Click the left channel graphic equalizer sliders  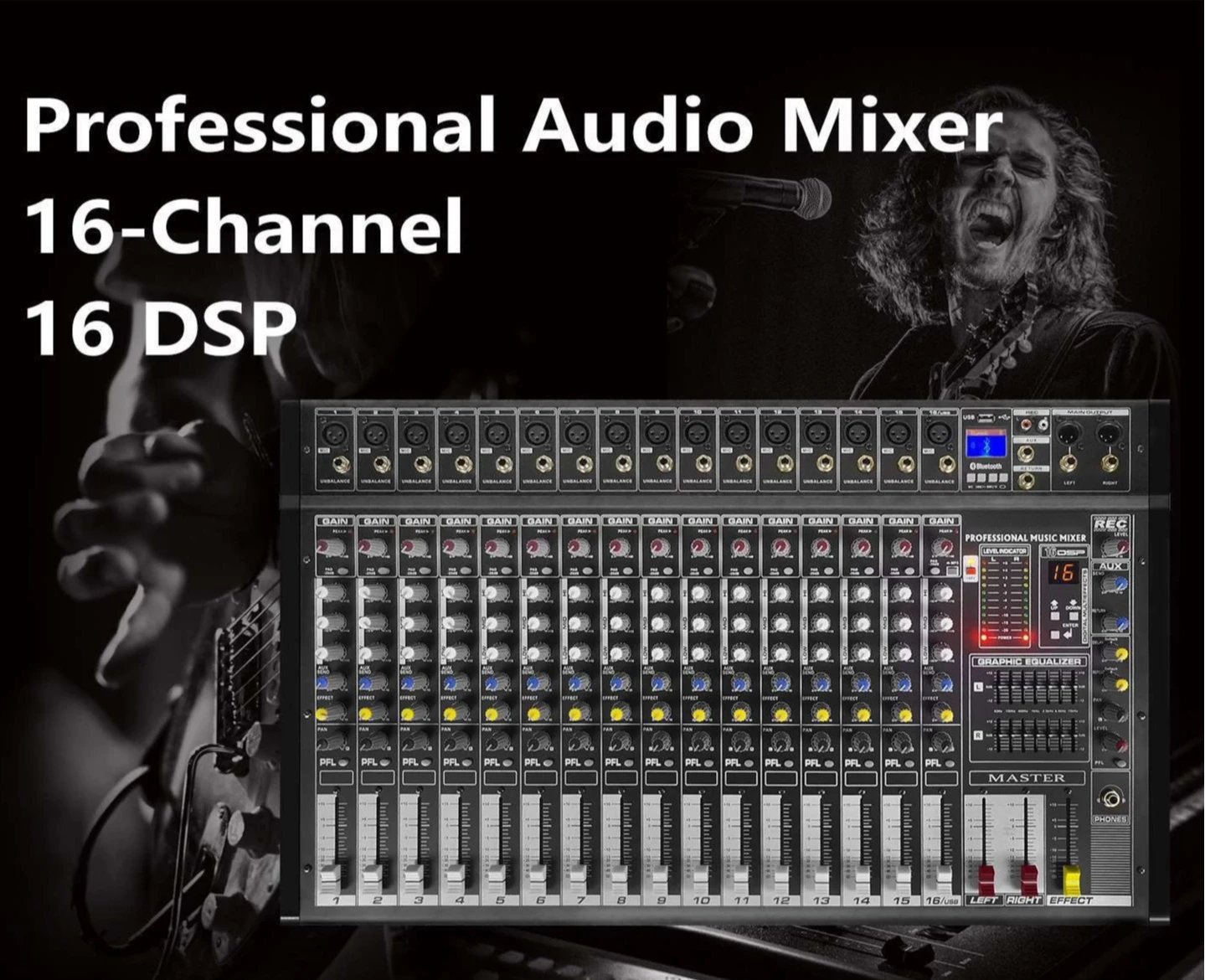coord(1035,689)
